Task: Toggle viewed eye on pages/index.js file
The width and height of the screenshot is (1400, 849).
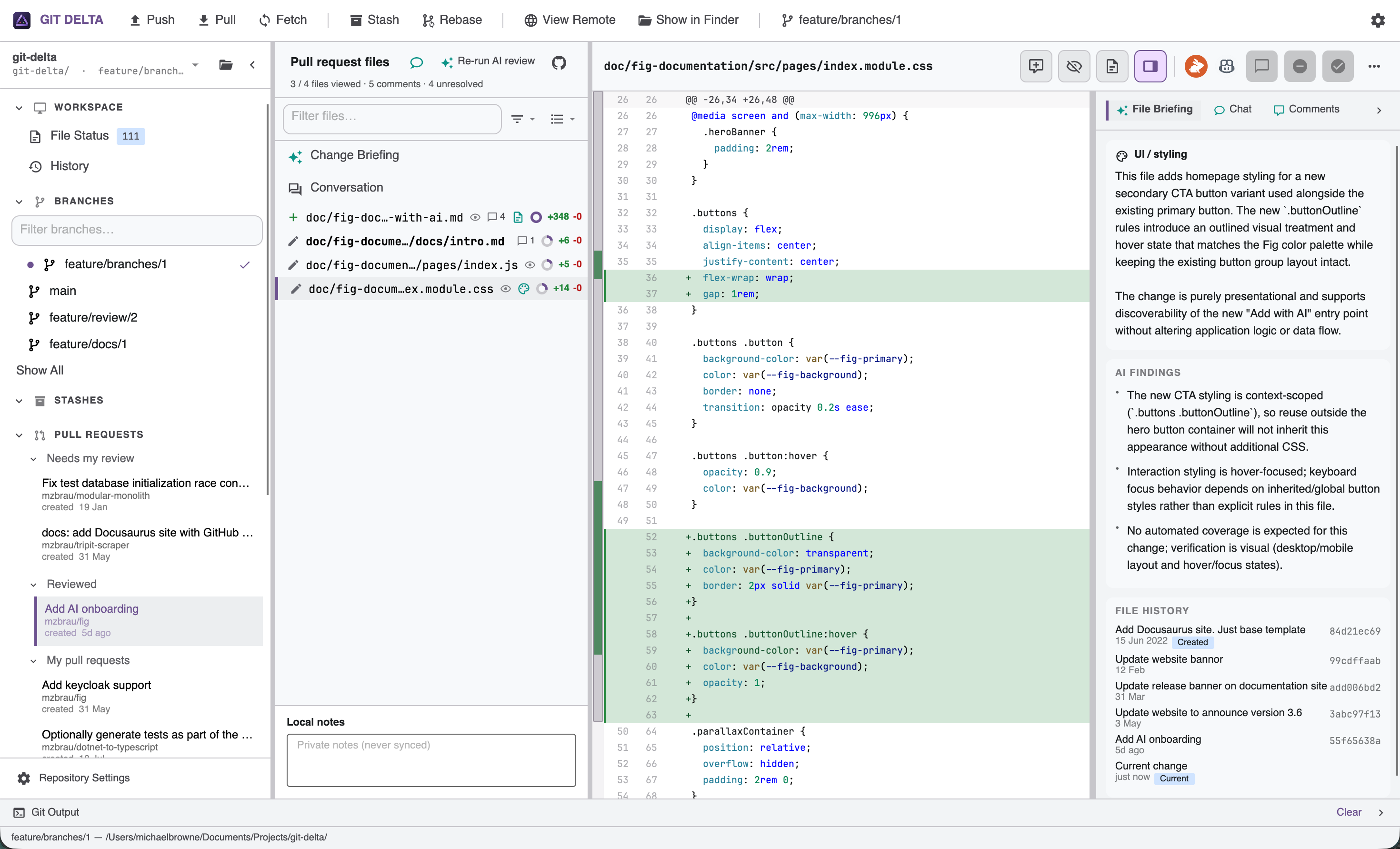Action: [530, 265]
